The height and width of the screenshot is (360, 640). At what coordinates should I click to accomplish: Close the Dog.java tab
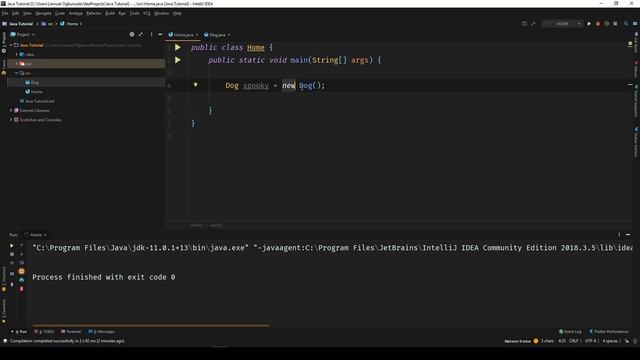click(229, 35)
